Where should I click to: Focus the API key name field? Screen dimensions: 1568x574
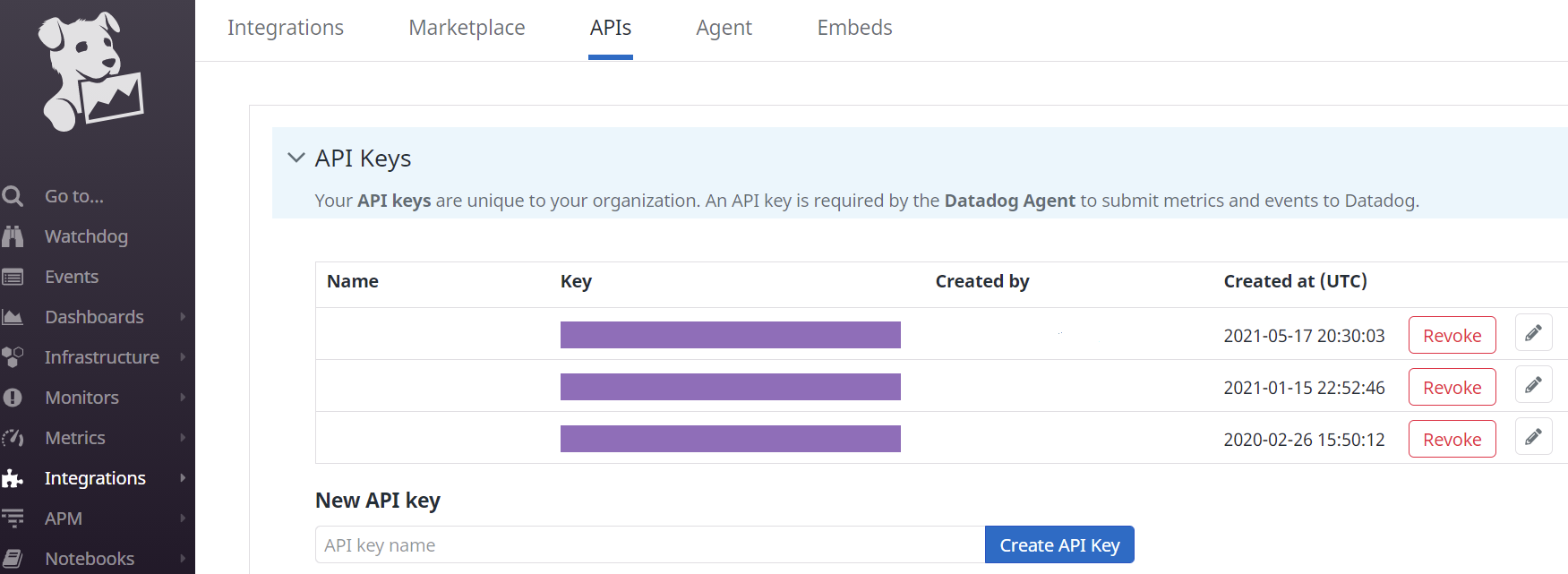pyautogui.click(x=650, y=544)
